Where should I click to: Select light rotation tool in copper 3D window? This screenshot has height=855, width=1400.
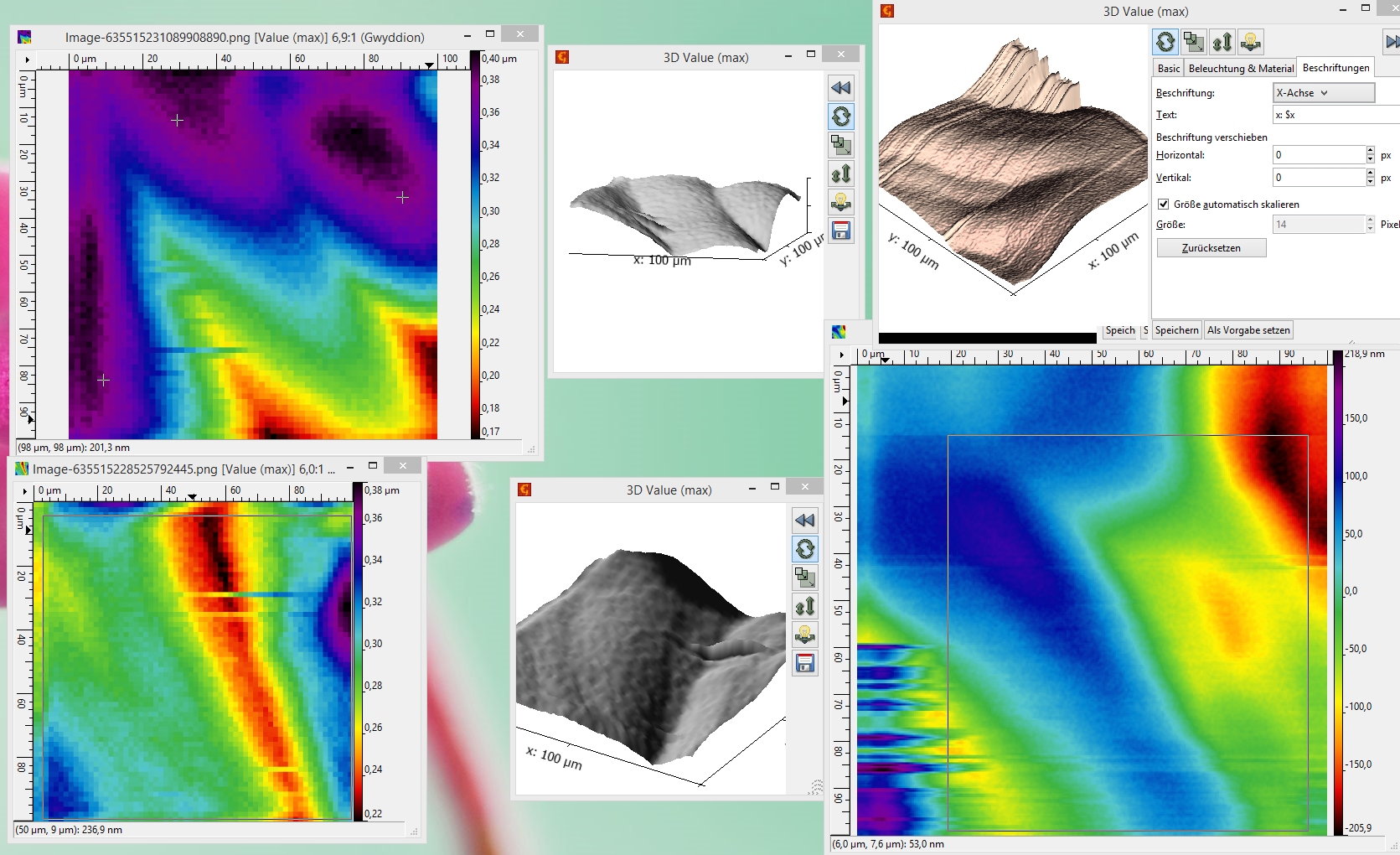click(1251, 41)
